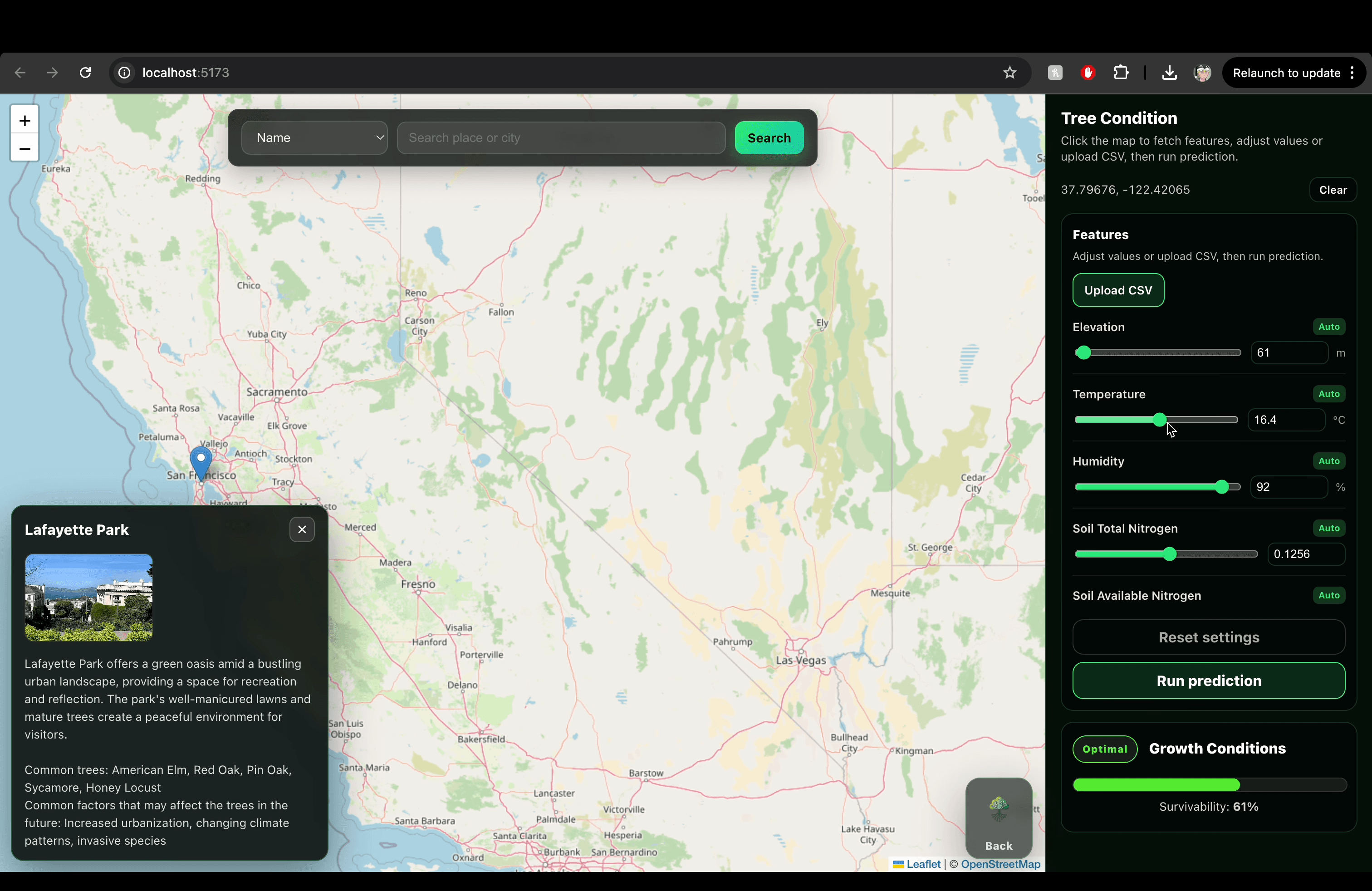Open browser downloads
Viewport: 1372px width, 891px height.
[x=1169, y=73]
